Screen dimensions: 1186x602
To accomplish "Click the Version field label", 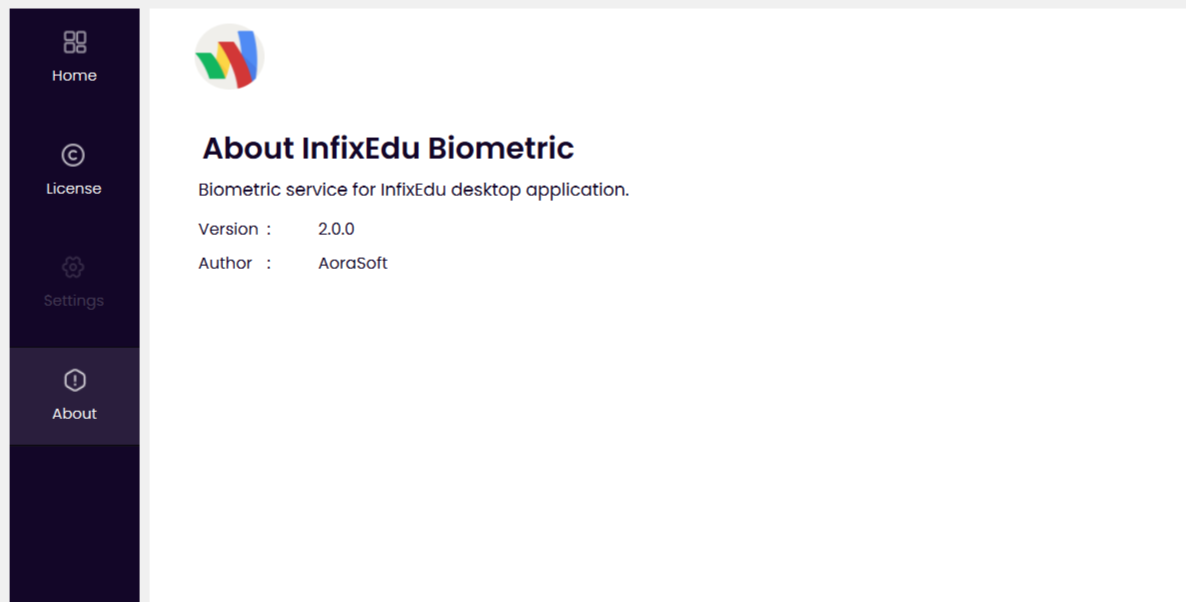I will (x=228, y=229).
